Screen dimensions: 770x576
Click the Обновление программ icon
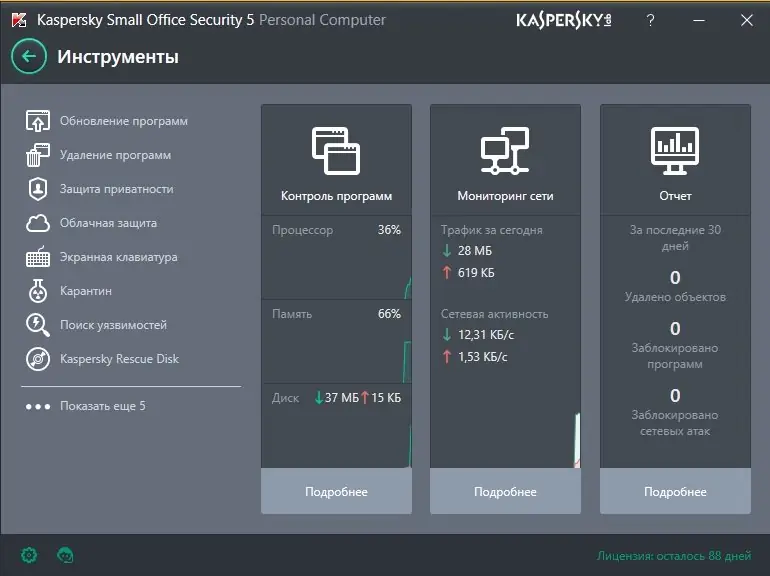click(38, 121)
